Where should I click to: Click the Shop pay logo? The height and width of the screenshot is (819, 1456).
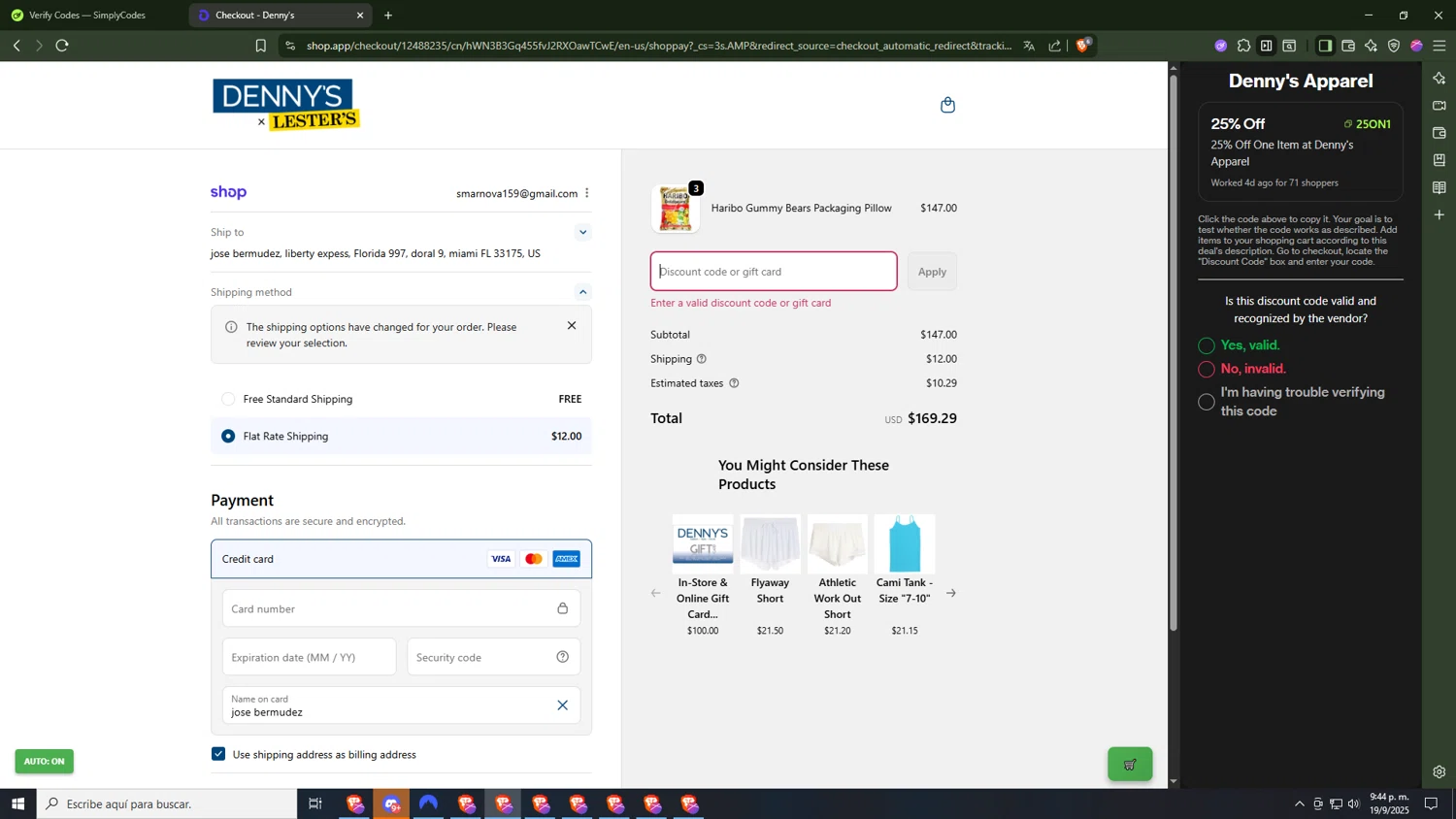(229, 192)
